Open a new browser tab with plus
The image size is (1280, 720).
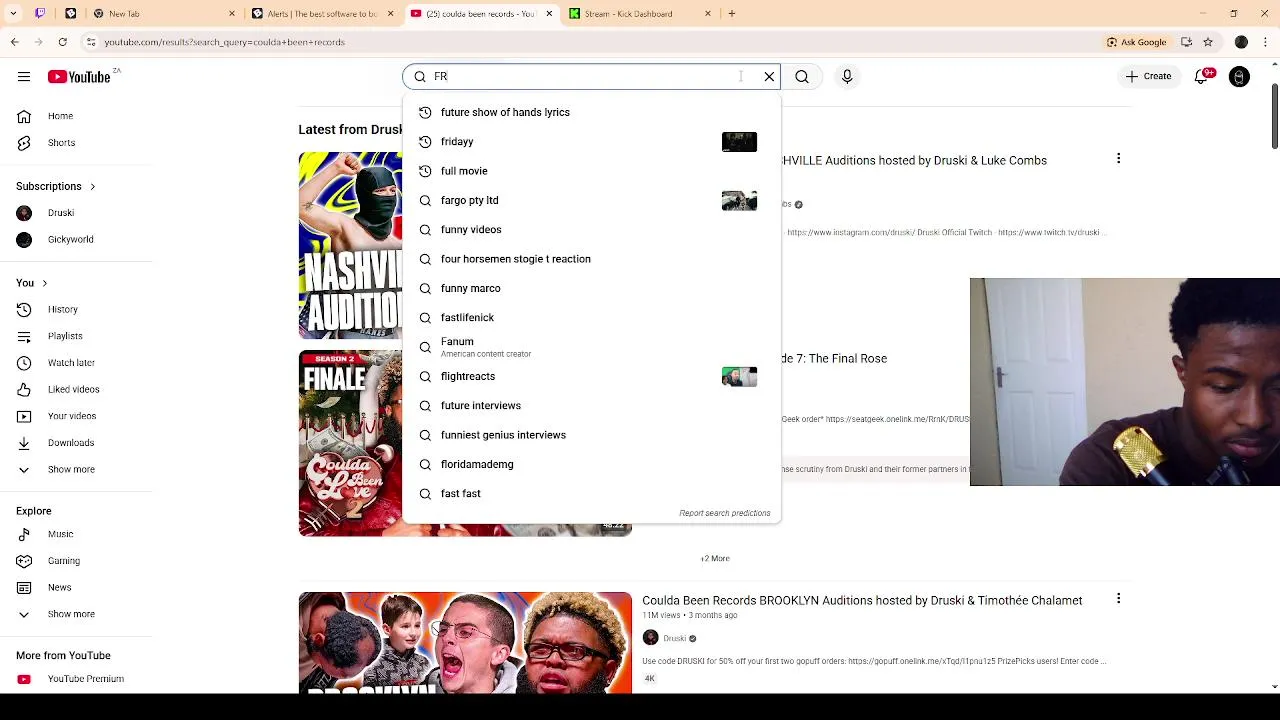732,14
